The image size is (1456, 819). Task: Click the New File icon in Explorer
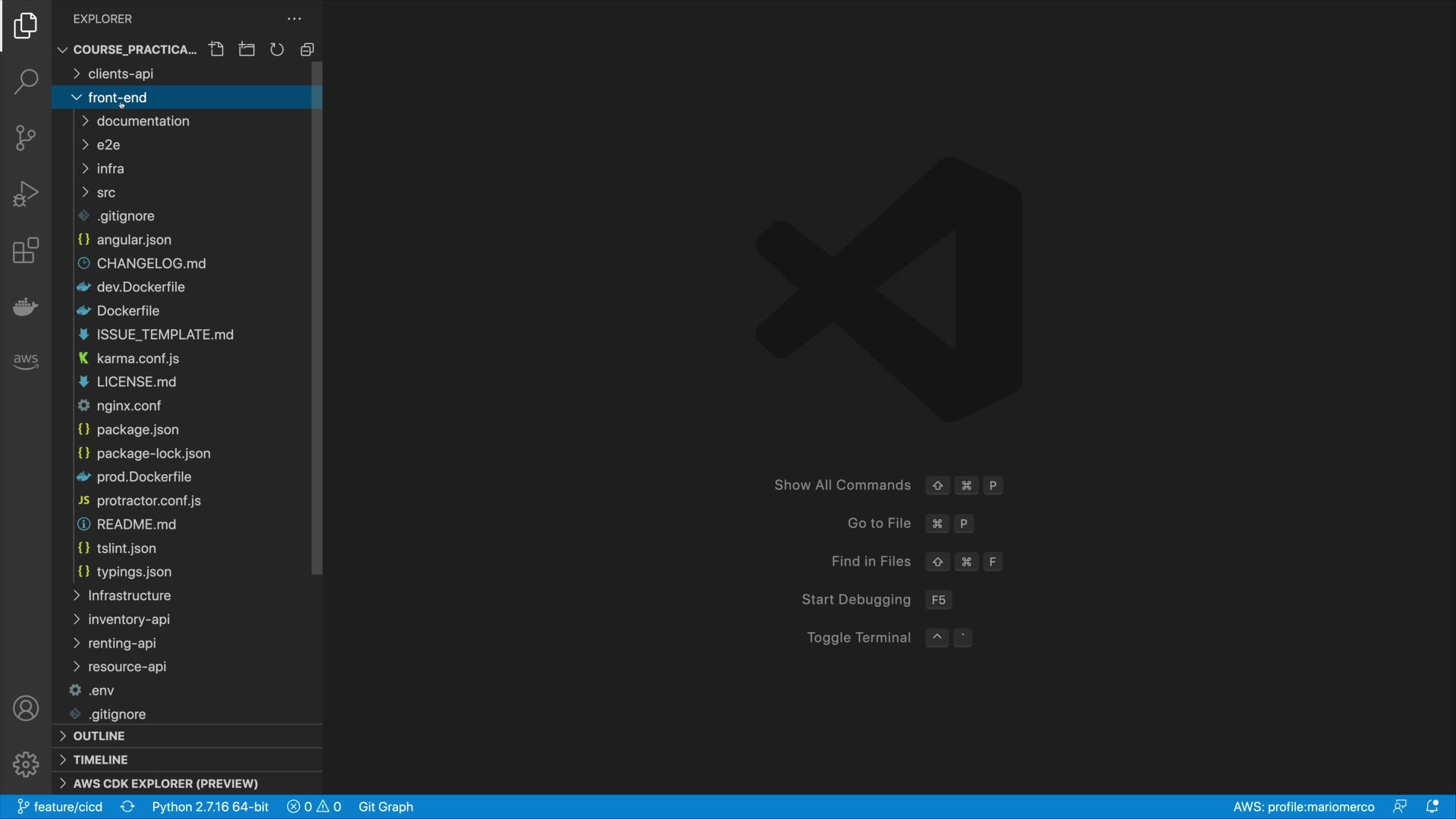pos(217,50)
